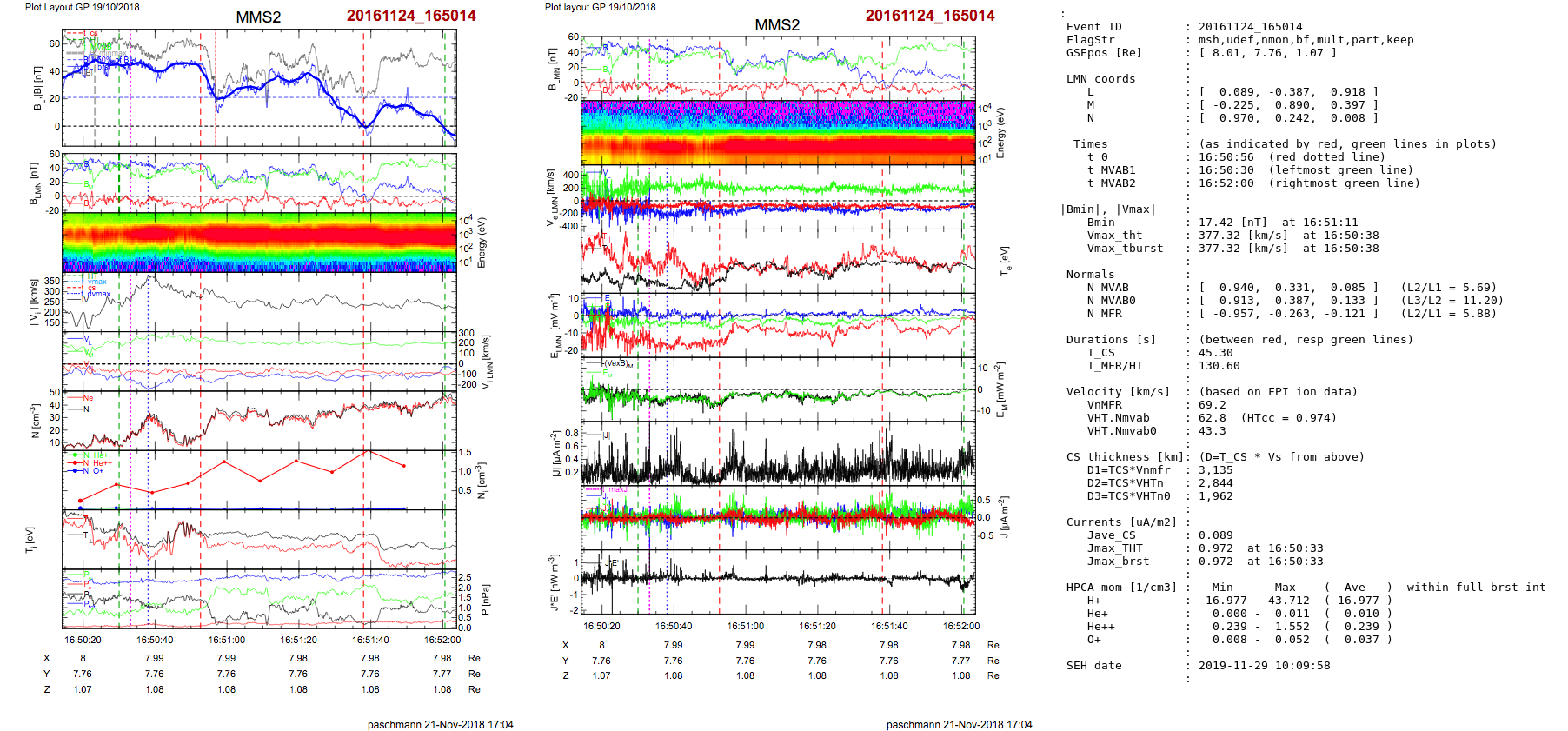Viewport: 1568px width, 731px height.
Task: Click the Bmin value 17.42 nT row
Action: tap(1278, 223)
